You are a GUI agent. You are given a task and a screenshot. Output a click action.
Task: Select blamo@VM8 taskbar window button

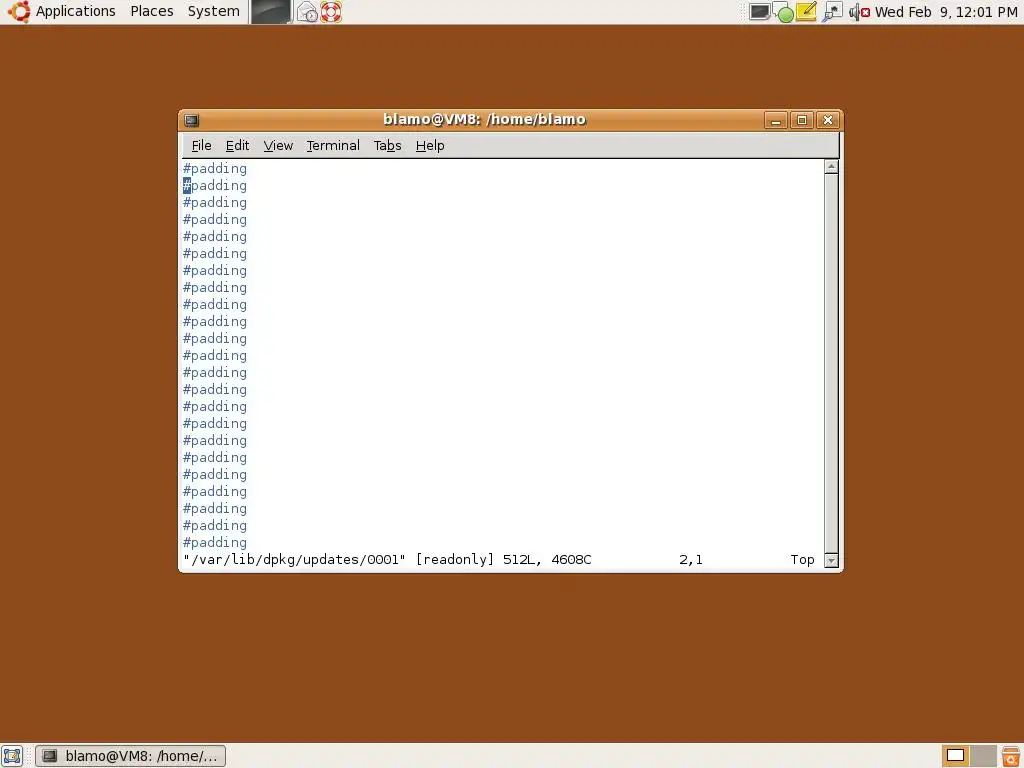(x=131, y=756)
